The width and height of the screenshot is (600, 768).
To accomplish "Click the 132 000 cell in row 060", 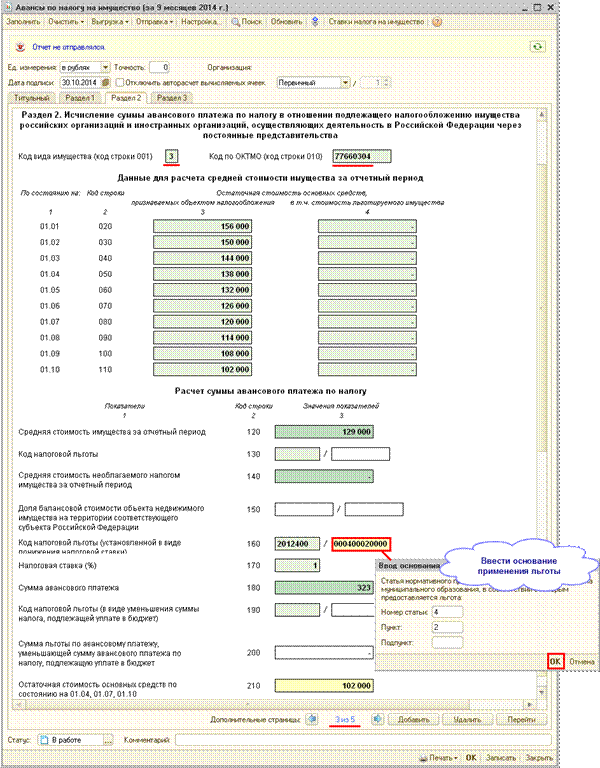I will pyautogui.click(x=202, y=290).
